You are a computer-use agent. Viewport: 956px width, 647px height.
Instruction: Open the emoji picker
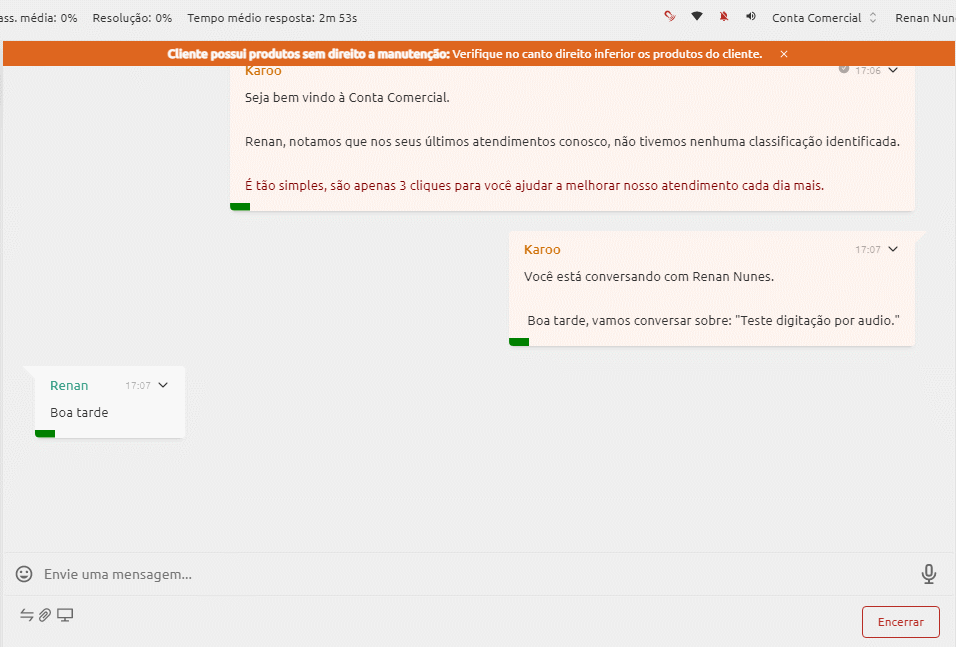pyautogui.click(x=24, y=574)
